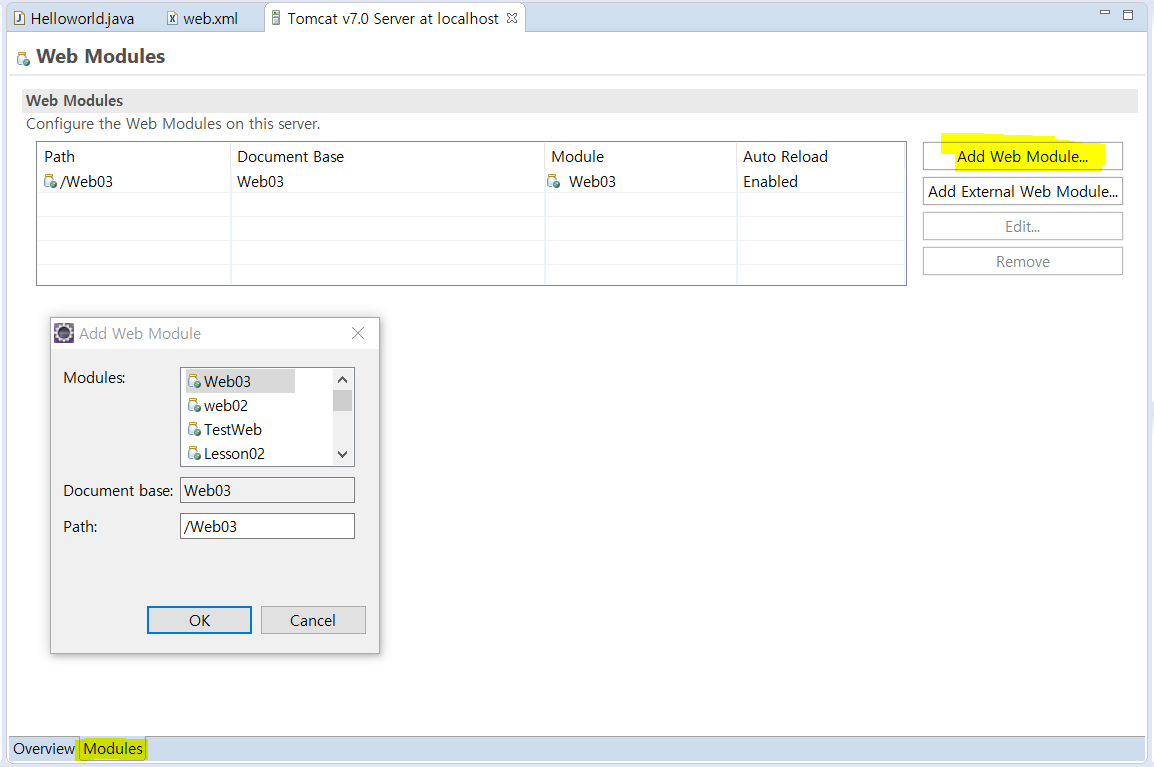Close the Add Web Module dialog
This screenshot has height=767, width=1154.
[x=358, y=333]
